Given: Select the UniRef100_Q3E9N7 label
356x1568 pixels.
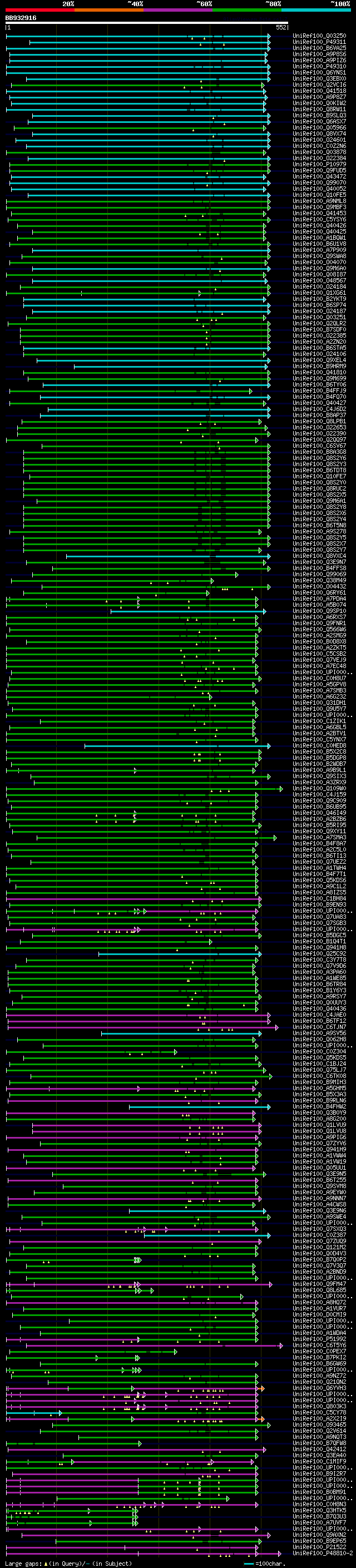Looking at the screenshot, I should [319, 562].
